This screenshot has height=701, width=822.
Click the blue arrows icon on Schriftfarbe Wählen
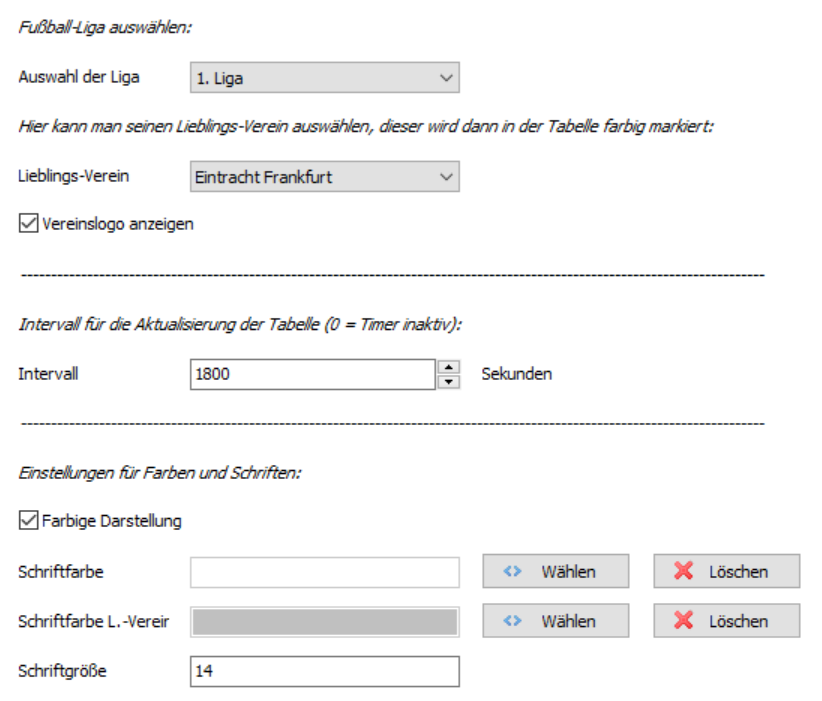[512, 571]
